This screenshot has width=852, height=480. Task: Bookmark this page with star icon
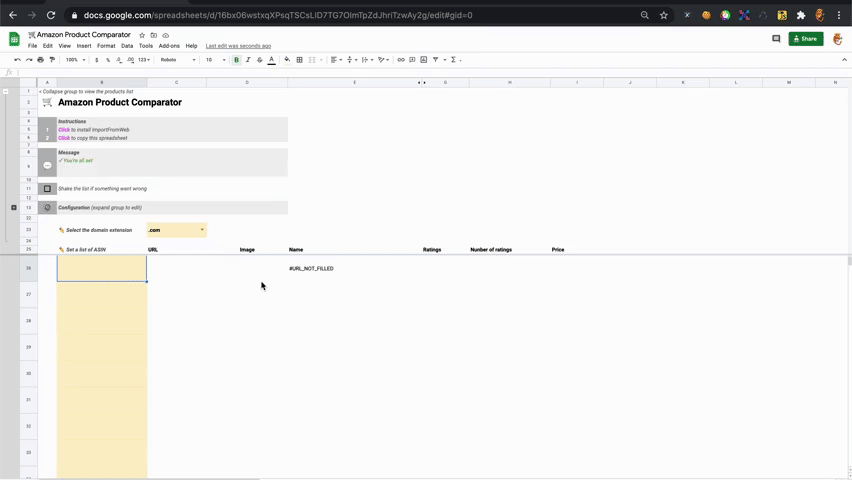click(663, 15)
